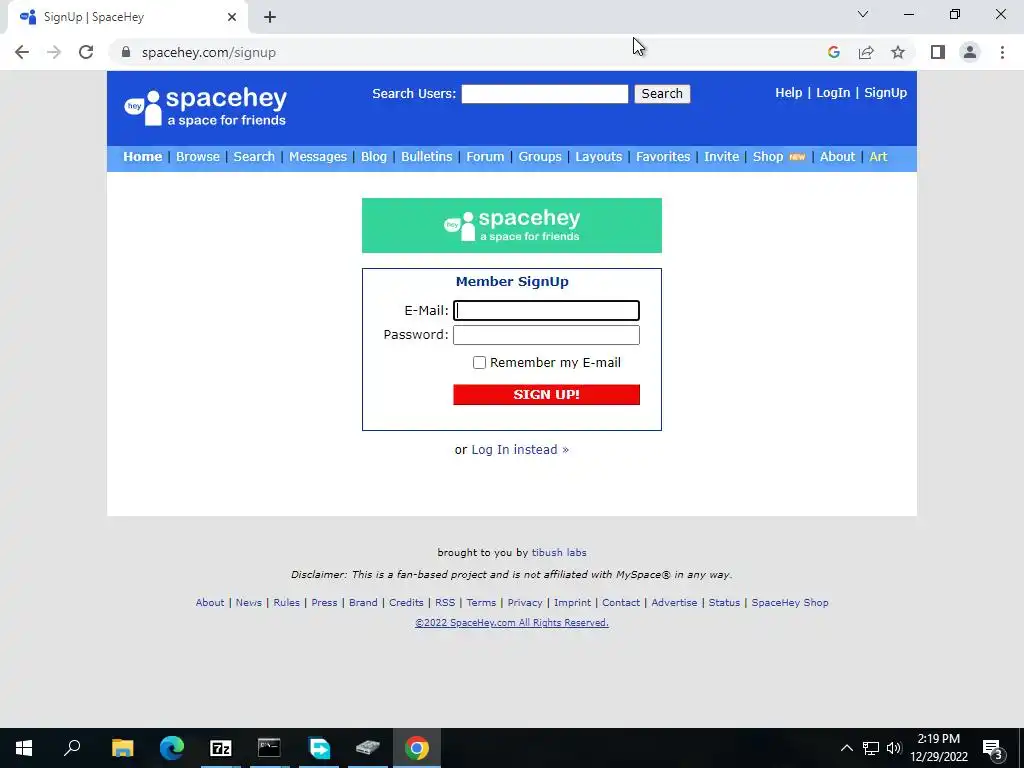The width and height of the screenshot is (1024, 768).
Task: Select the SignUp | SpaceHey tab
Action: (127, 17)
